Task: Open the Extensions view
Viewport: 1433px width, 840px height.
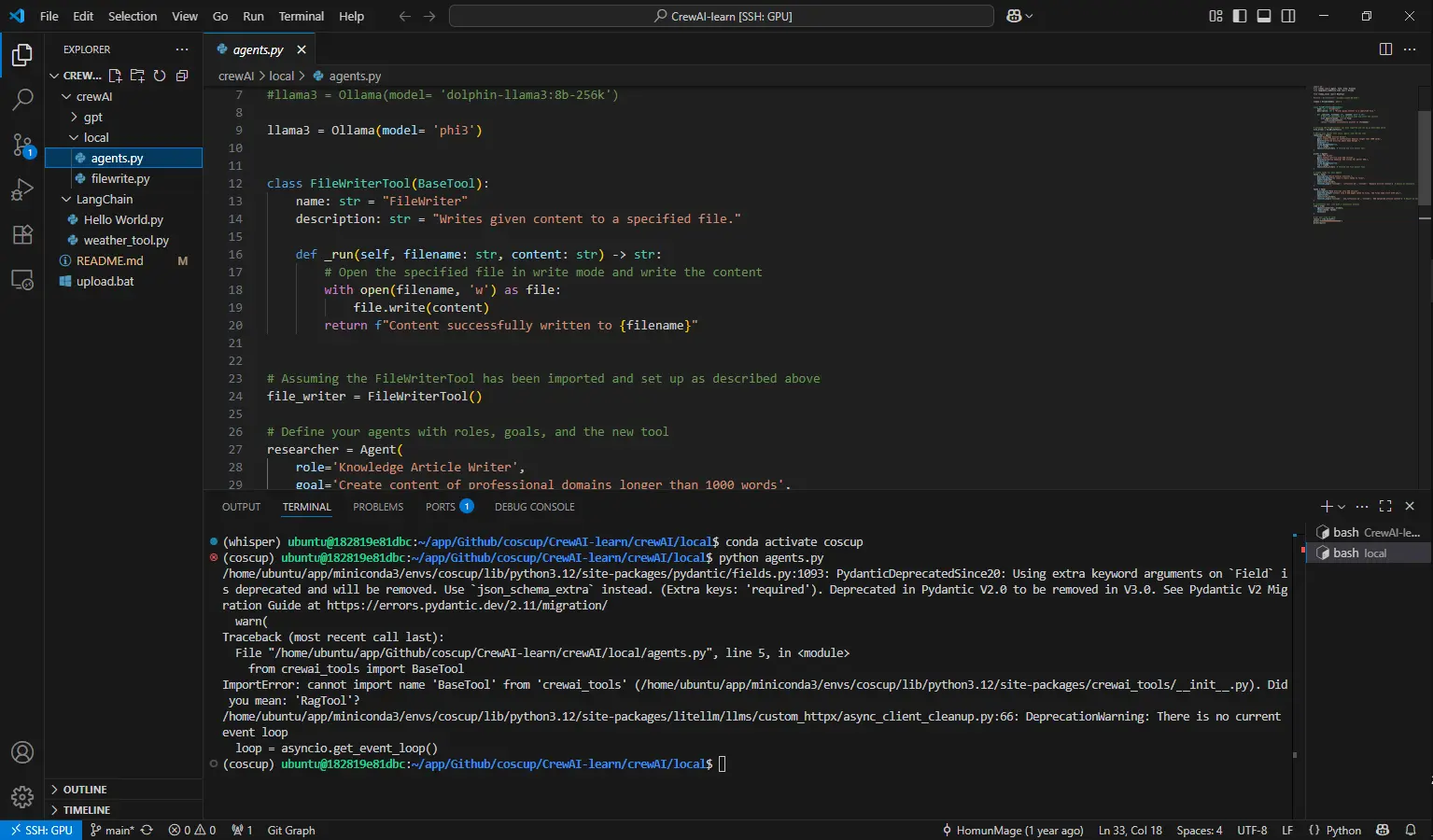Action: (x=22, y=234)
